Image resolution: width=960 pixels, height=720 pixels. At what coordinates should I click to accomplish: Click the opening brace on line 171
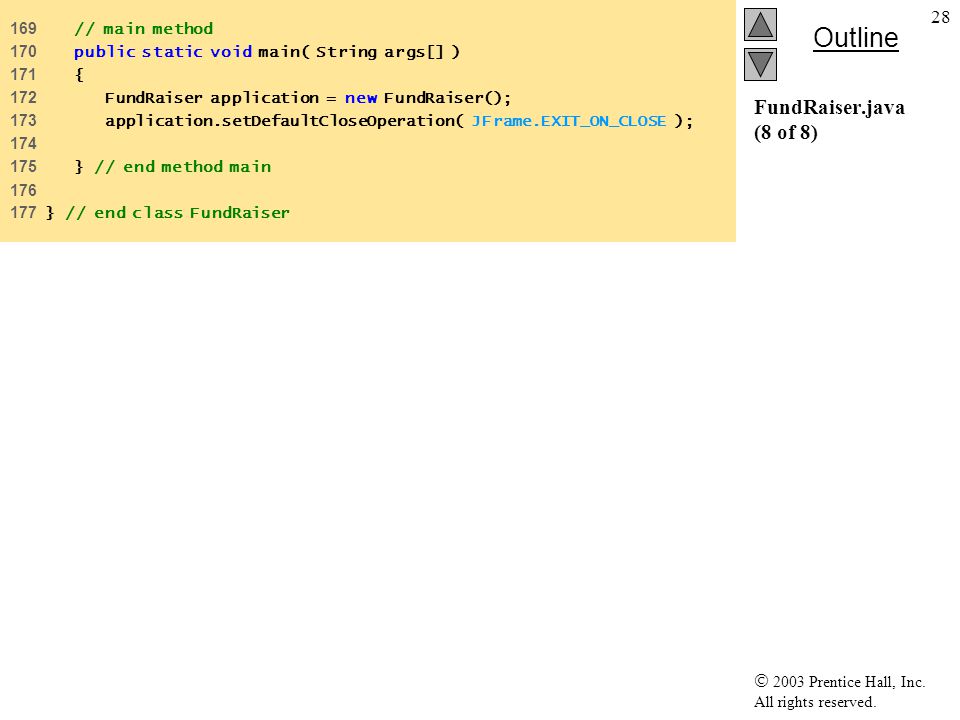79,75
